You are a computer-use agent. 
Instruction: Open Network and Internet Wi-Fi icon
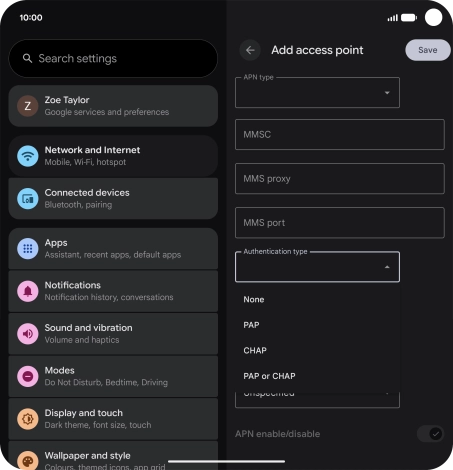[x=28, y=156]
